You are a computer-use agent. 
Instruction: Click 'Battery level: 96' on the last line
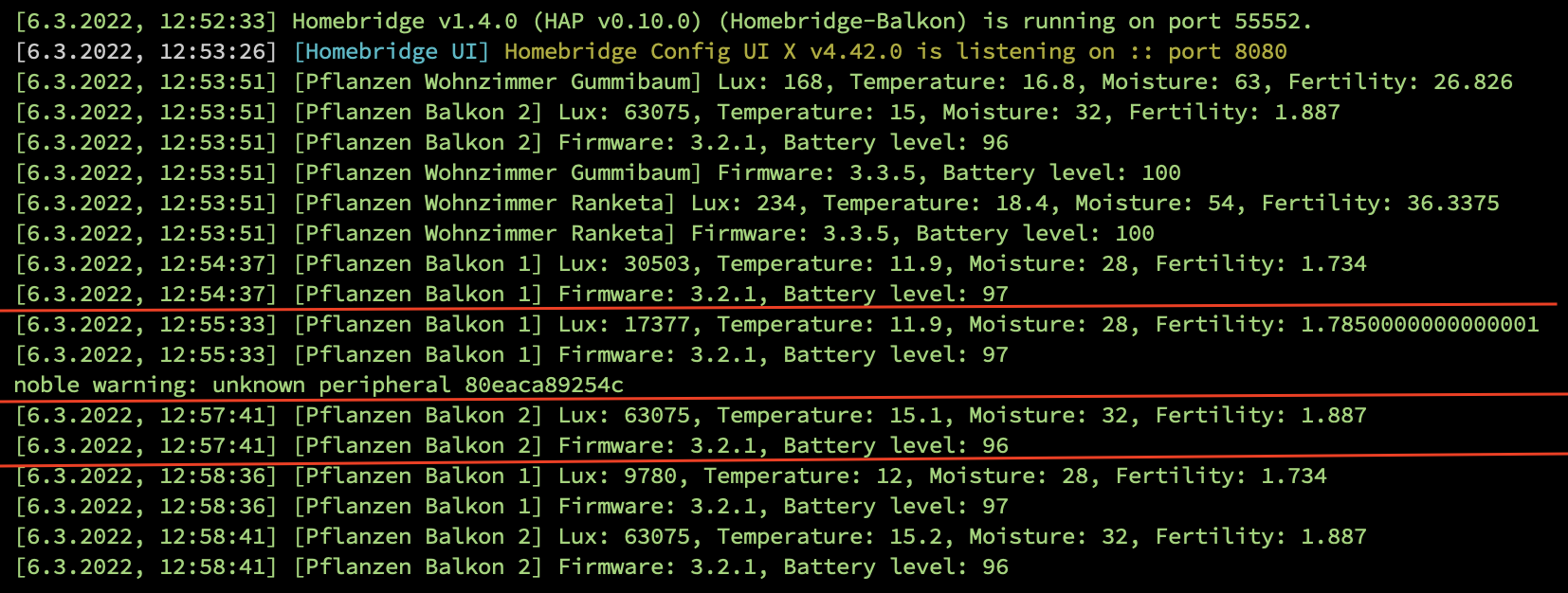click(x=896, y=566)
